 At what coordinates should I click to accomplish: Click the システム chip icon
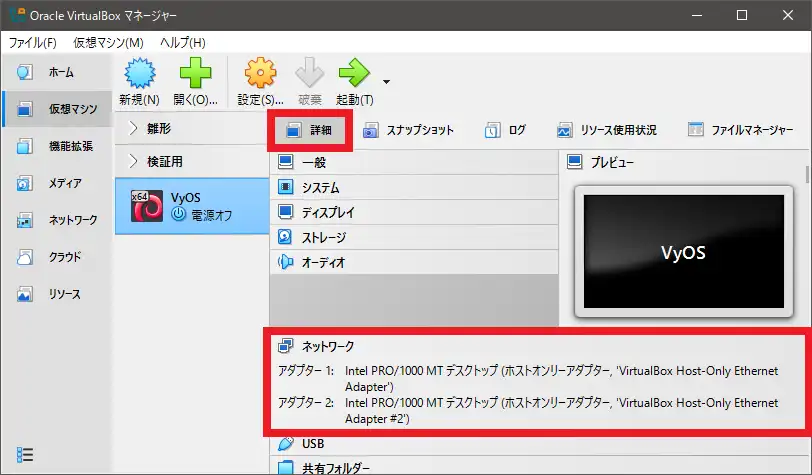point(285,187)
